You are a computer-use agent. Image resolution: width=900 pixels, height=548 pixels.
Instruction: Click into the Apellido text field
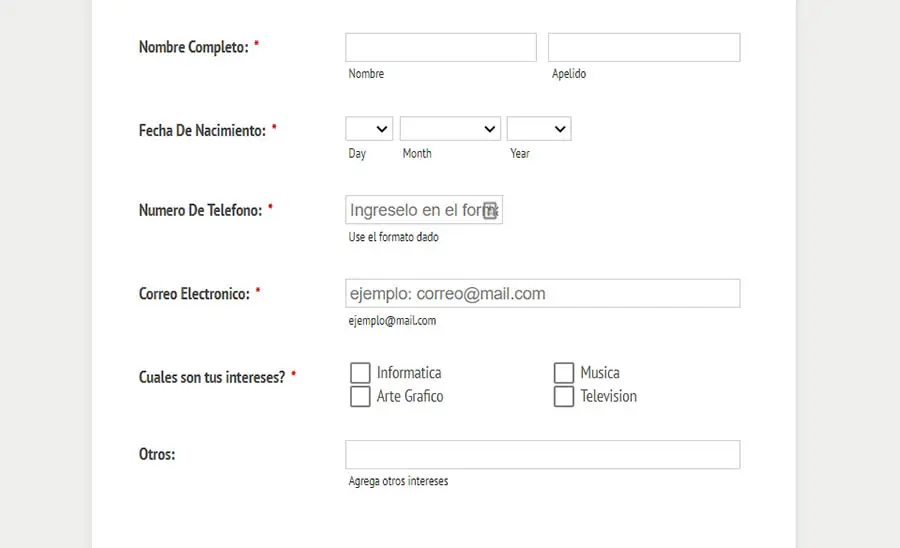point(644,48)
